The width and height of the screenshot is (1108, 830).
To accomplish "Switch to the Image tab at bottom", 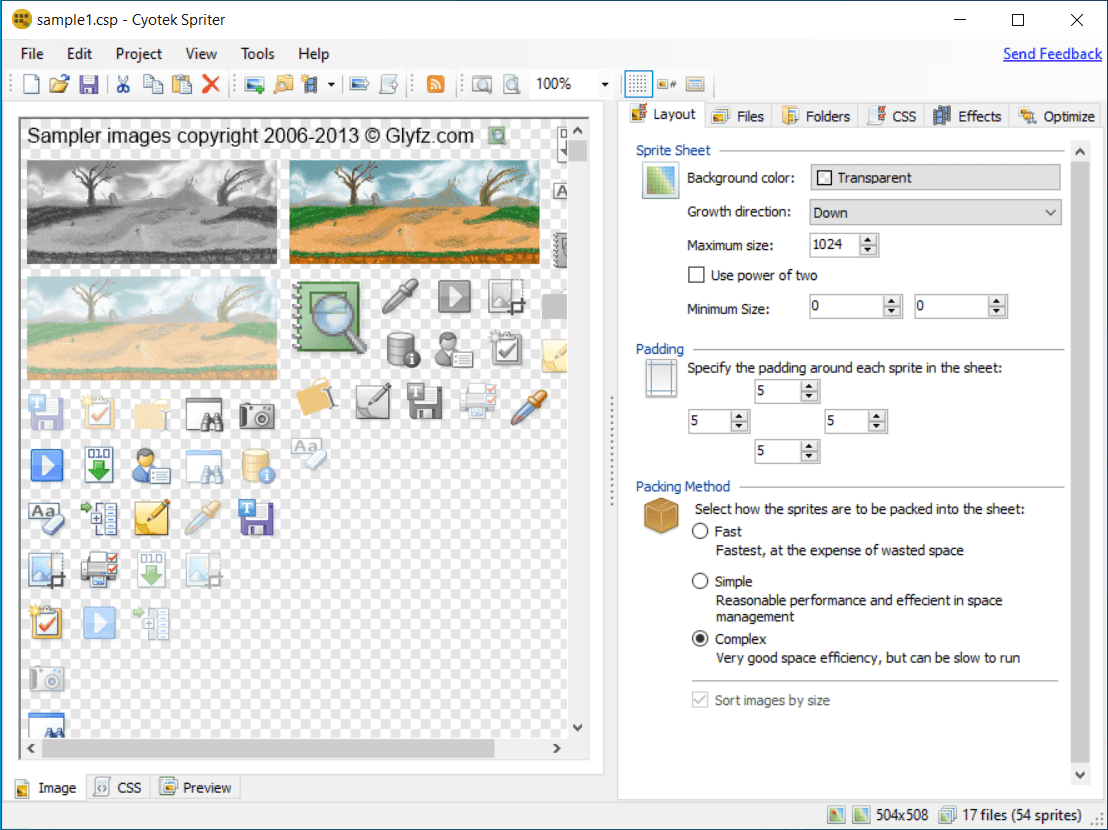I will click(47, 788).
